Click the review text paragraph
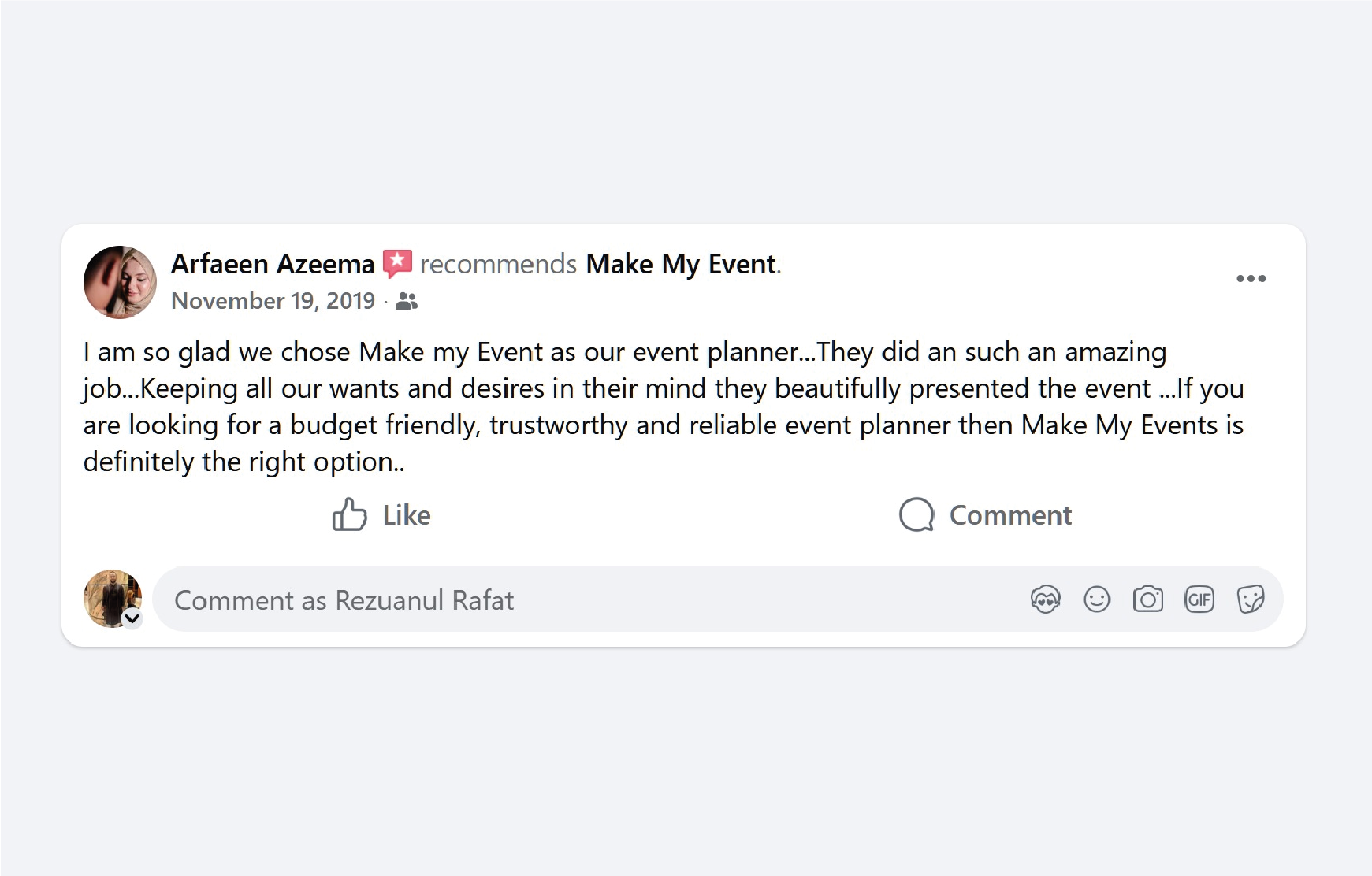This screenshot has width=1372, height=876. pos(662,406)
